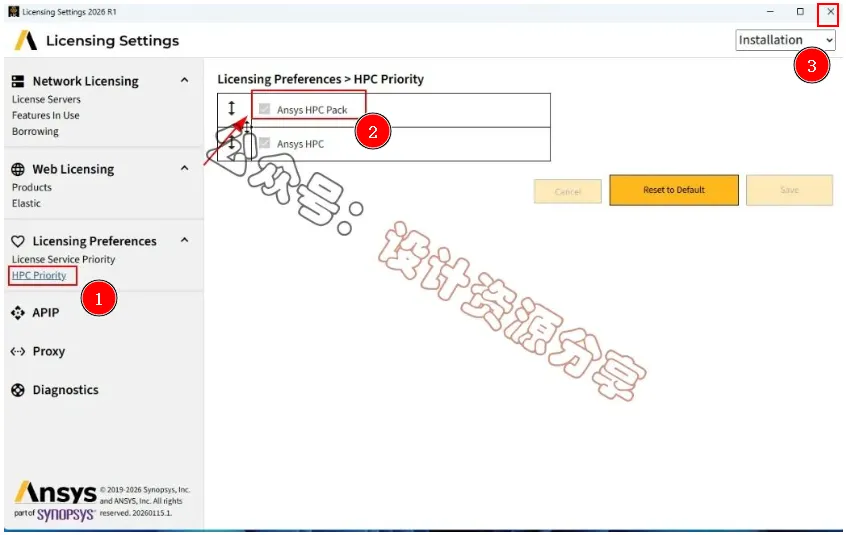This screenshot has height=535, width=846.
Task: Click the Network Licensing heading
Action: point(86,81)
